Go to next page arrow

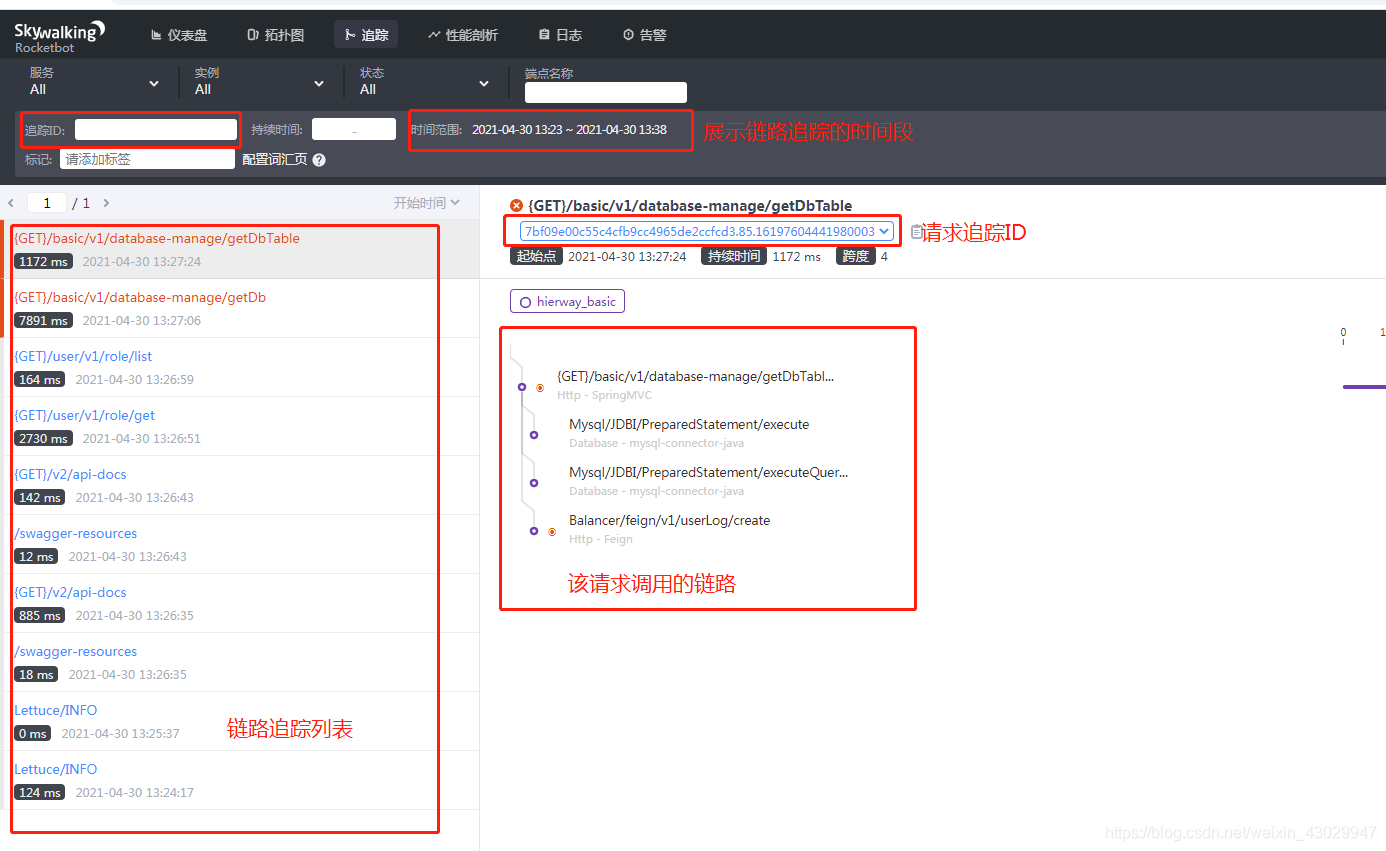[x=107, y=203]
